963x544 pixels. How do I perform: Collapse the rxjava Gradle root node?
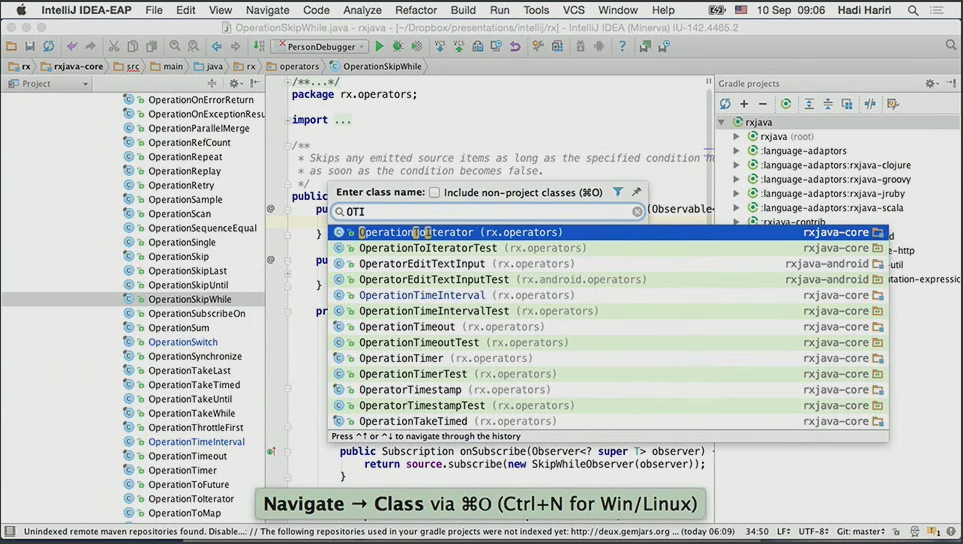[722, 122]
